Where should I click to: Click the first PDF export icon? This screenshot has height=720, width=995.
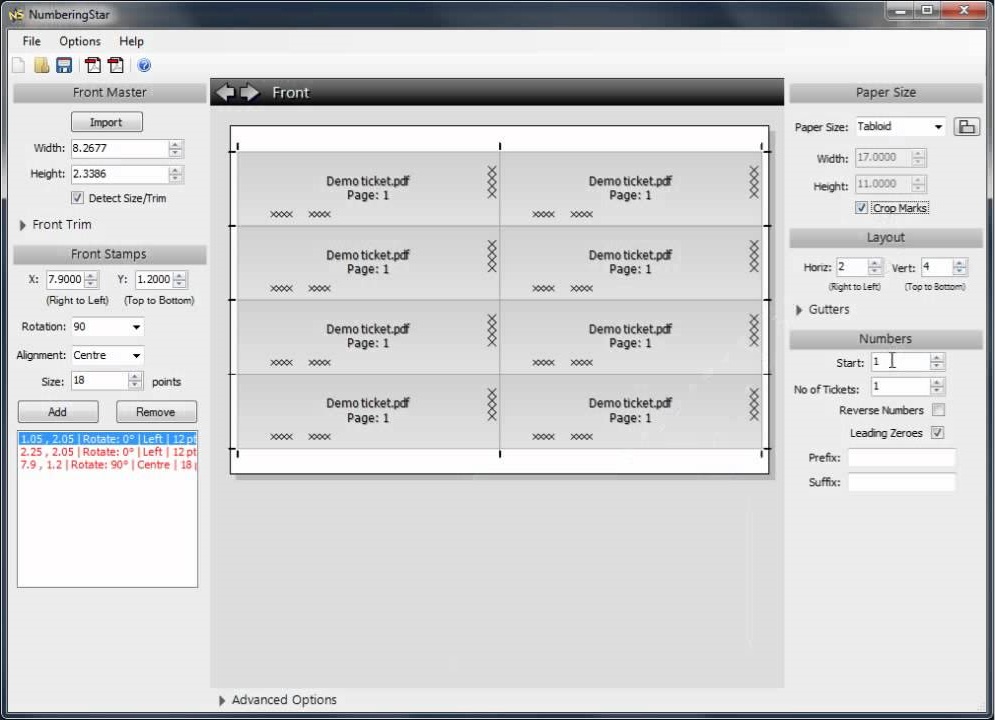coord(93,66)
